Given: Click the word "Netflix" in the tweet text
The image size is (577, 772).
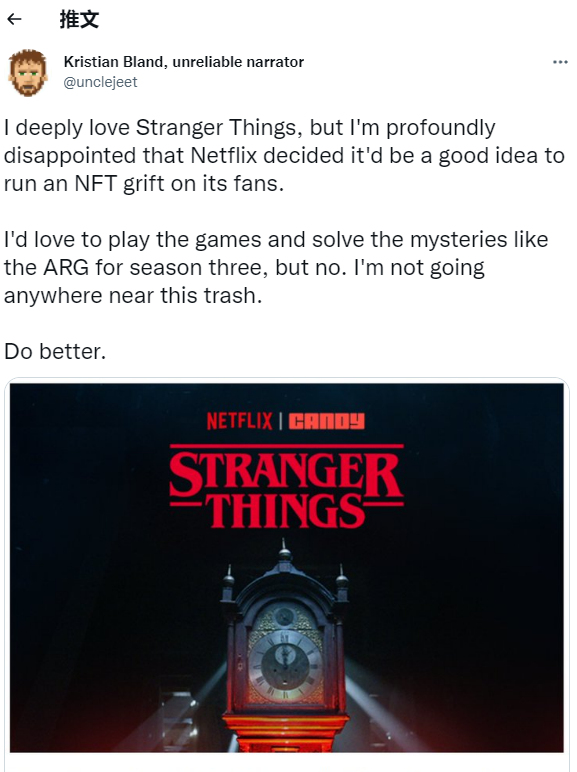Looking at the screenshot, I should (224, 156).
